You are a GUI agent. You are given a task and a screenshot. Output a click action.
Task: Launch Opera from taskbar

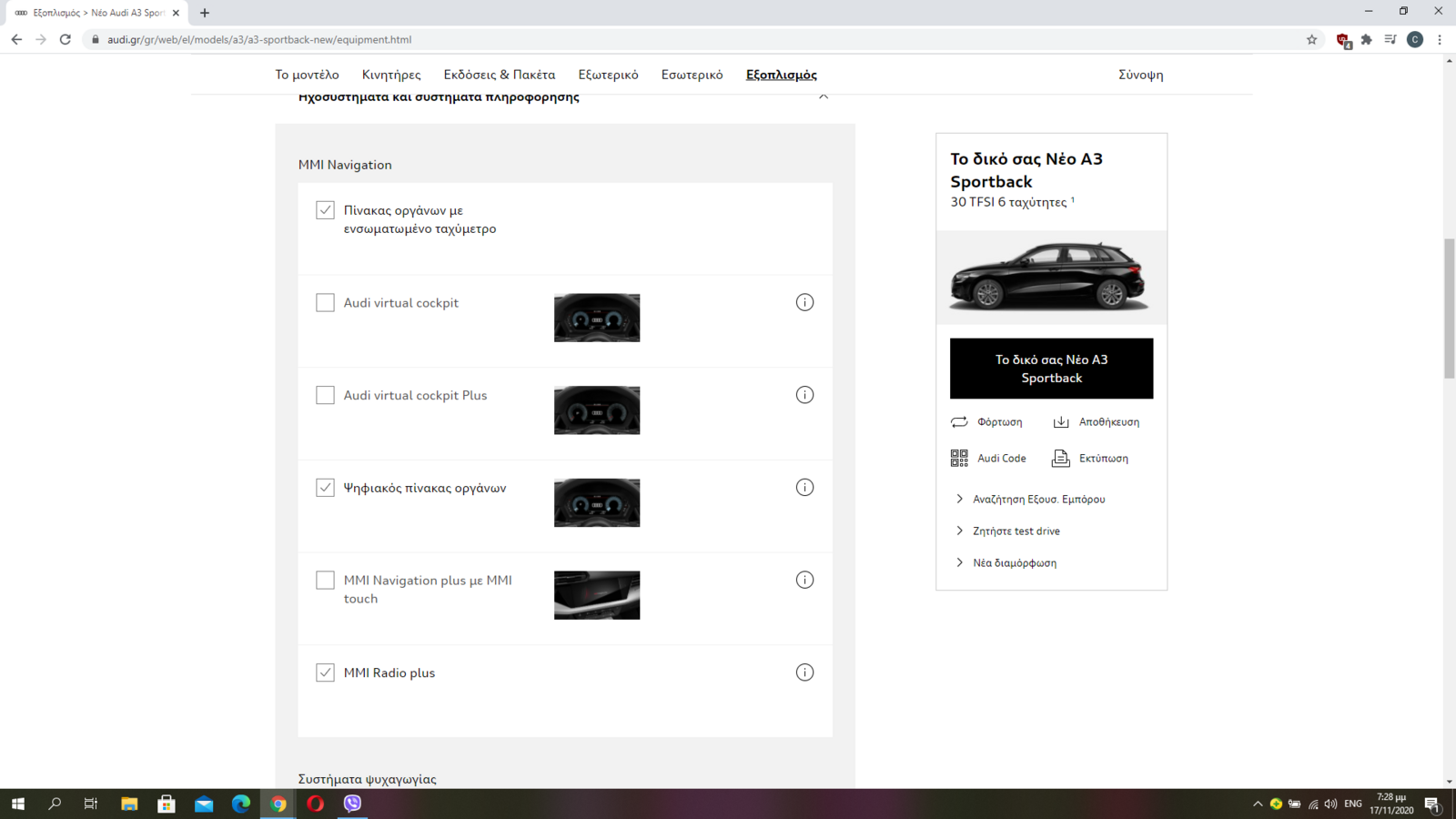click(315, 804)
